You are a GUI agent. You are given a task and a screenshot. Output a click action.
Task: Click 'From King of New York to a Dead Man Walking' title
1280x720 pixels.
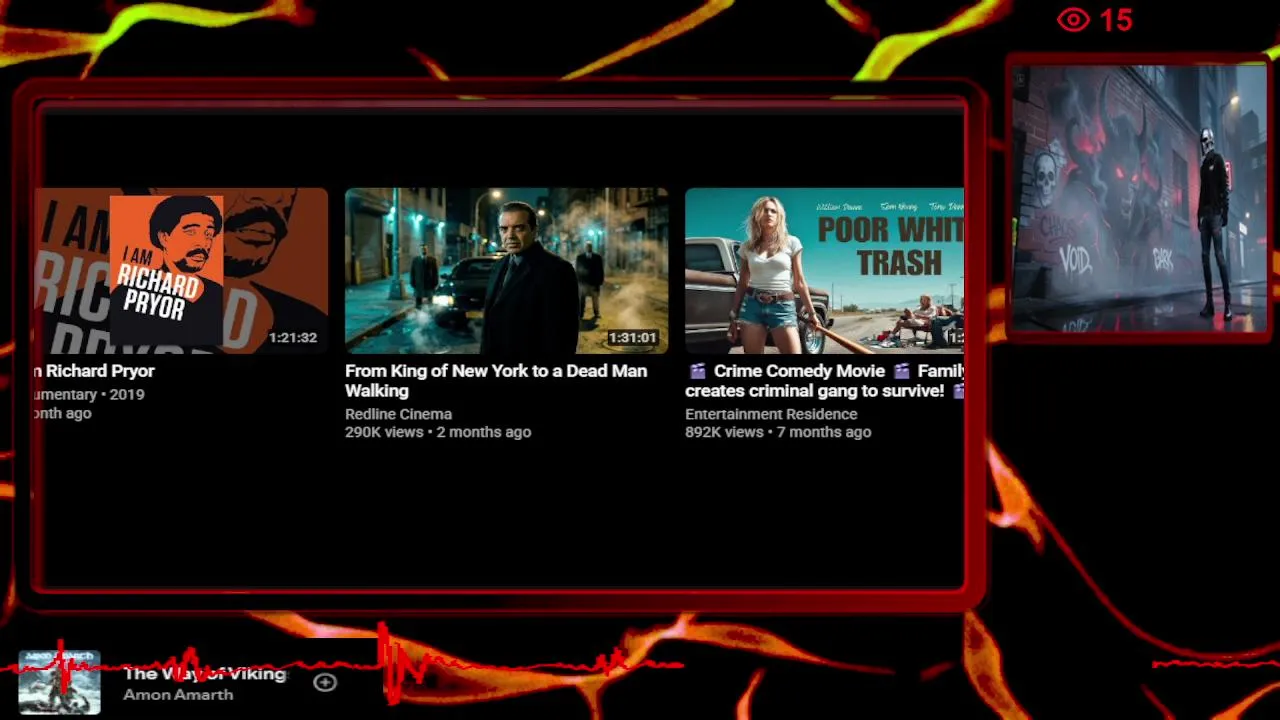coord(496,381)
